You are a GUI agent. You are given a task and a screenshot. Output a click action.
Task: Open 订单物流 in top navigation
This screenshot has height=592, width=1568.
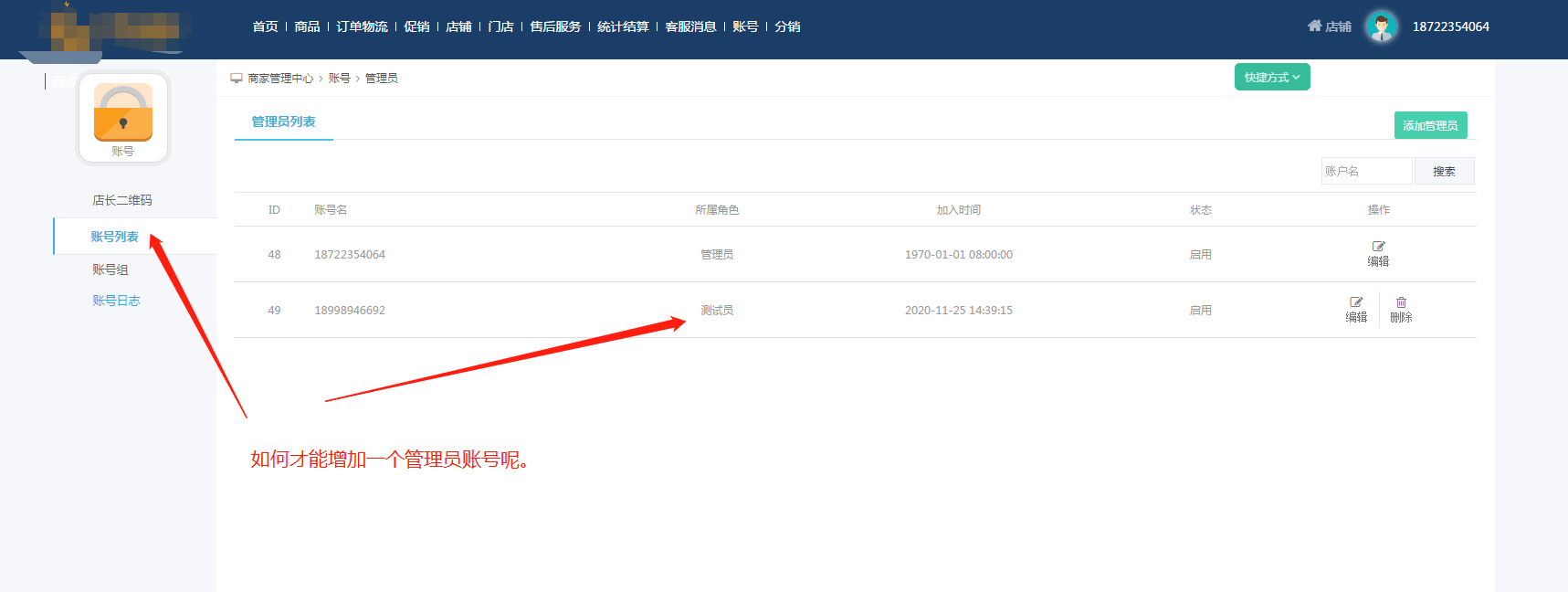pos(362,26)
